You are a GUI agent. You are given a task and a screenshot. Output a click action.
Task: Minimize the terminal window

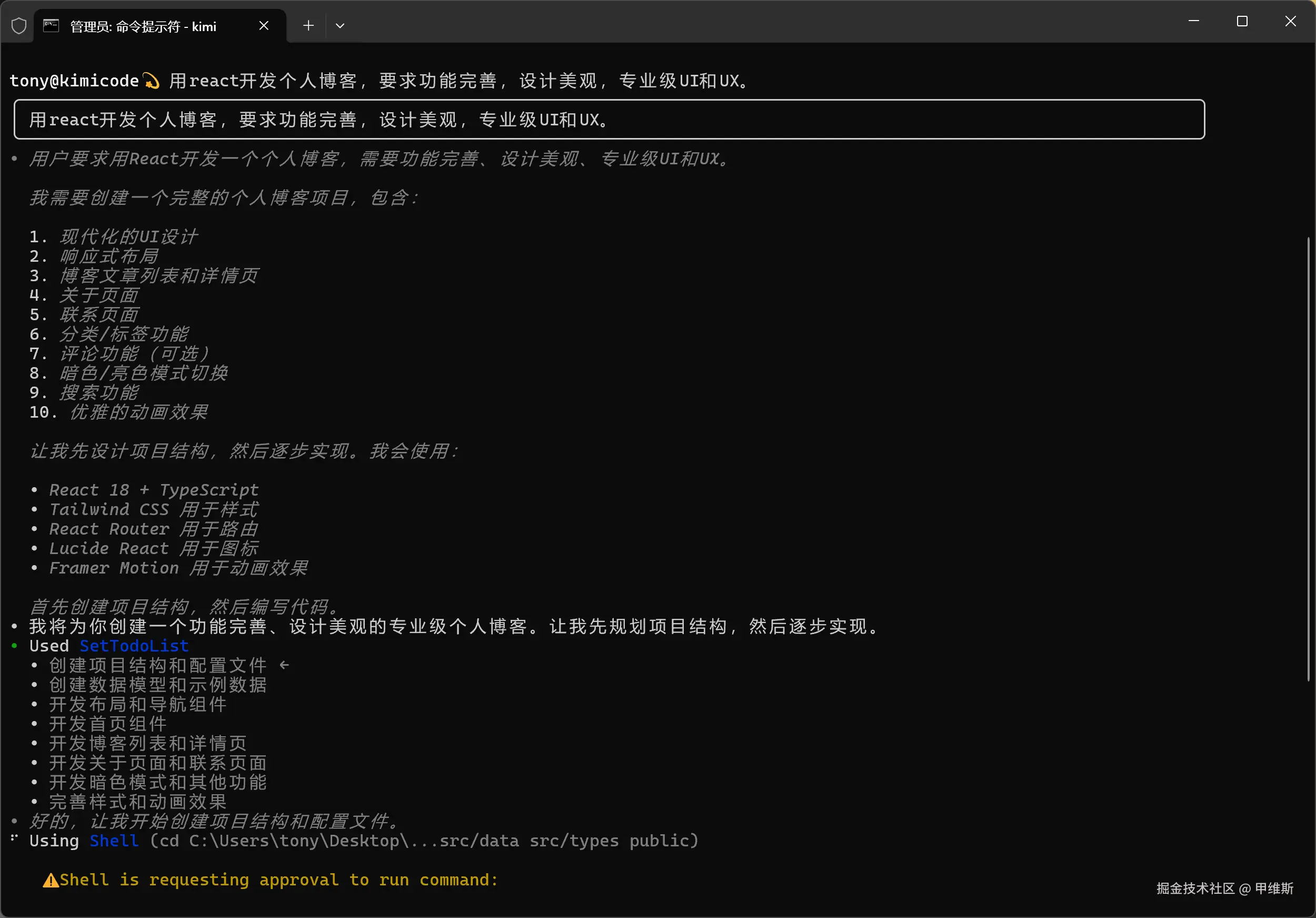point(1194,21)
